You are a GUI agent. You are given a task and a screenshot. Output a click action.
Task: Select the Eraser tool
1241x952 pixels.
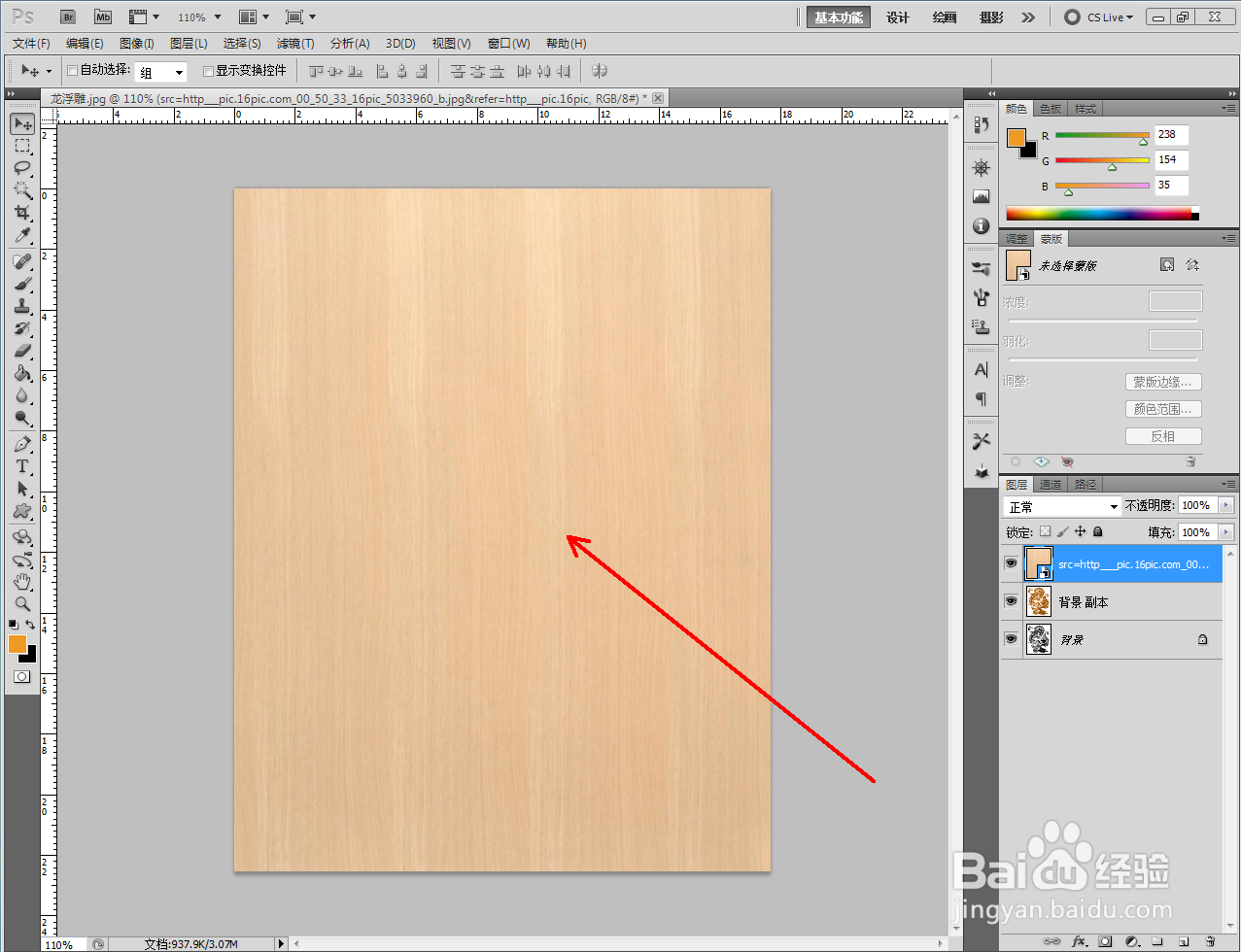point(22,352)
